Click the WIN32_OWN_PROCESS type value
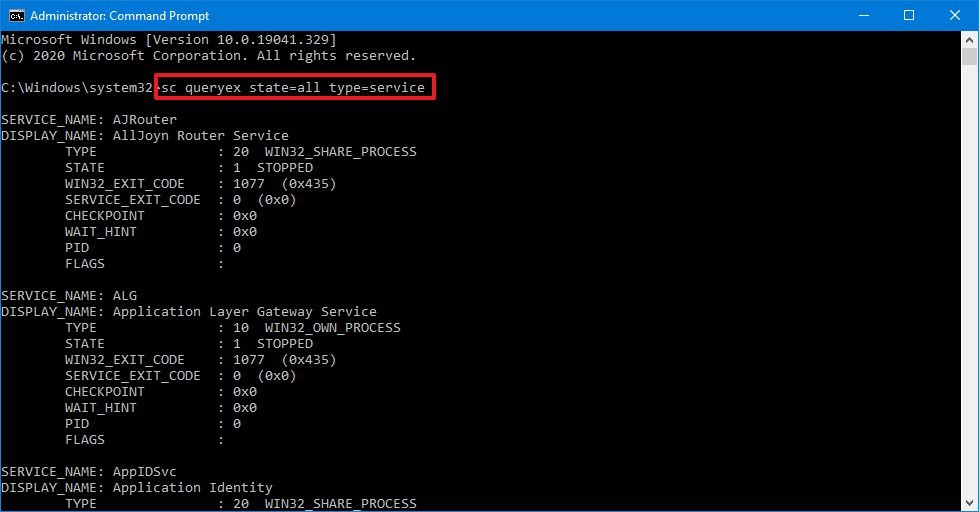This screenshot has width=979, height=512. (332, 328)
